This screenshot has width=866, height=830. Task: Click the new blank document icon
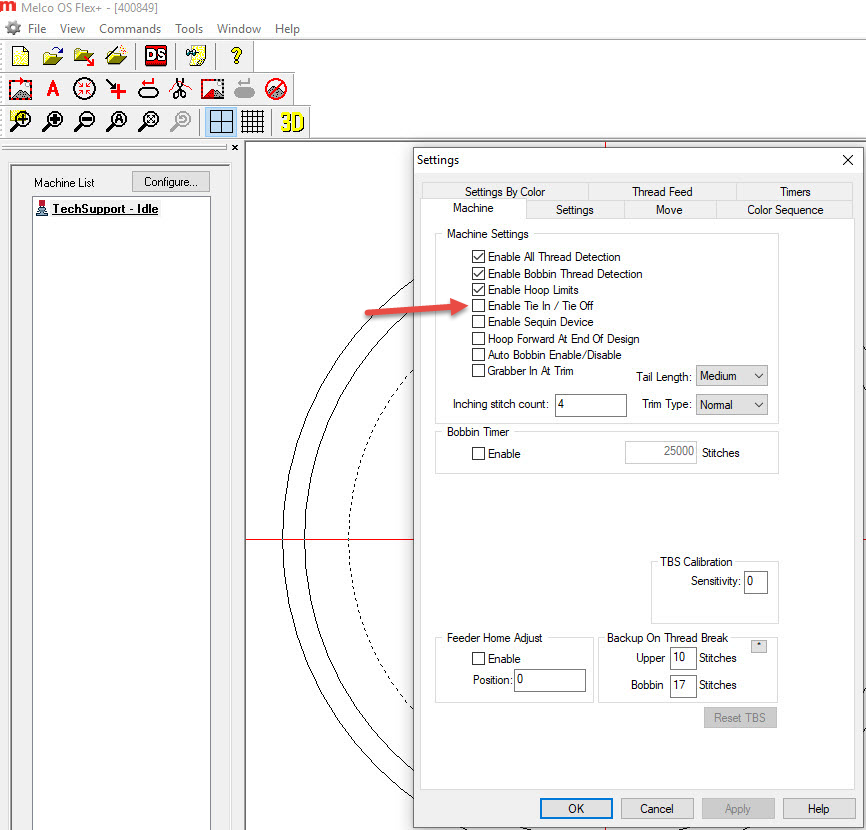(x=20, y=56)
